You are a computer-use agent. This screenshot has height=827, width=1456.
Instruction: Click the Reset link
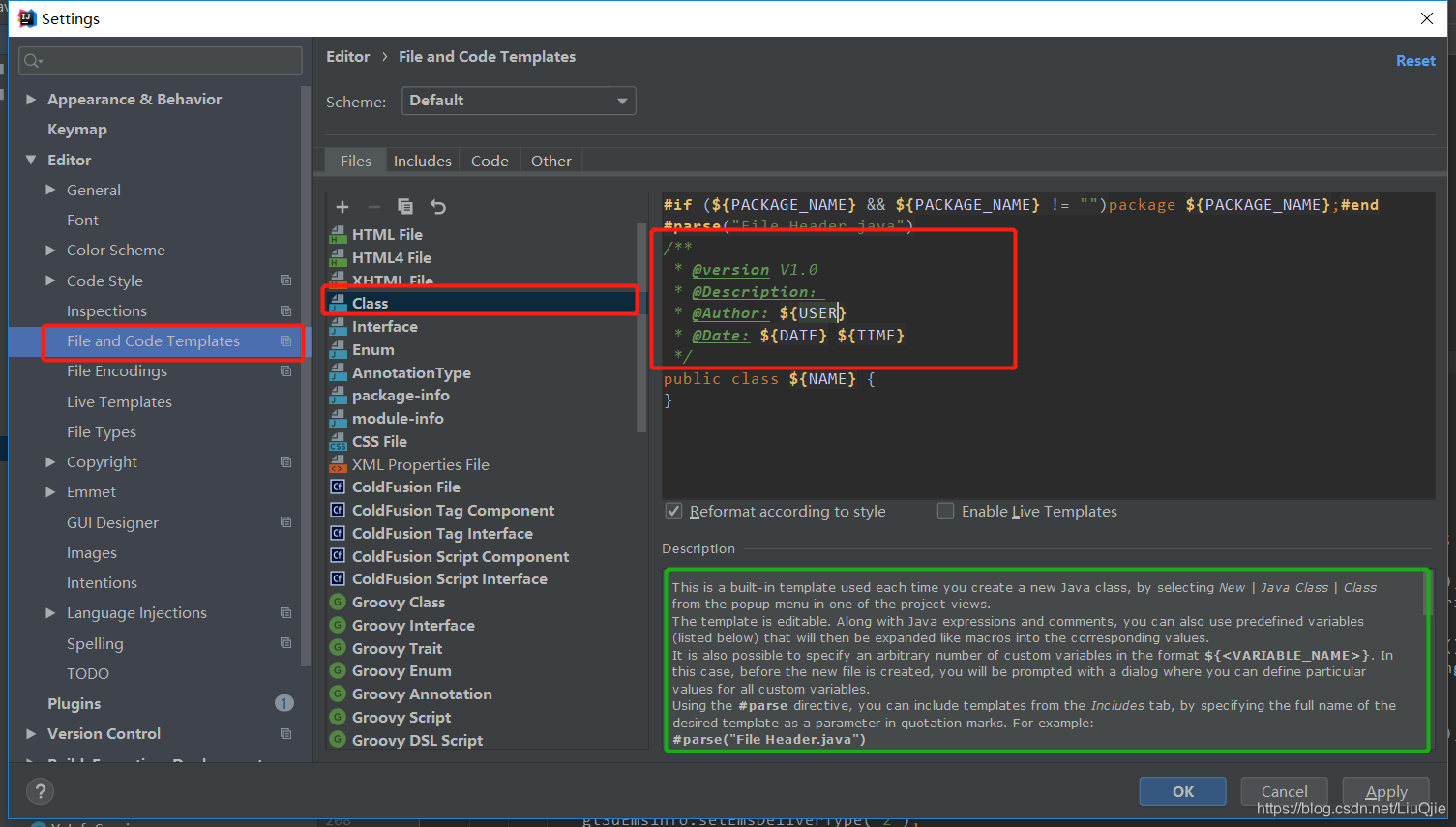point(1415,60)
